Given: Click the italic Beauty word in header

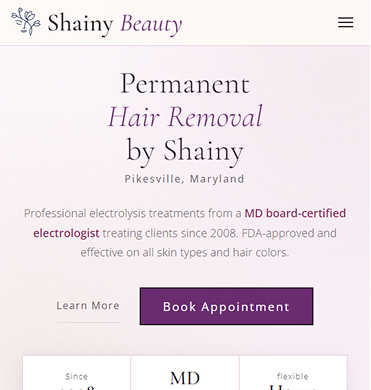Looking at the screenshot, I should click(x=151, y=24).
